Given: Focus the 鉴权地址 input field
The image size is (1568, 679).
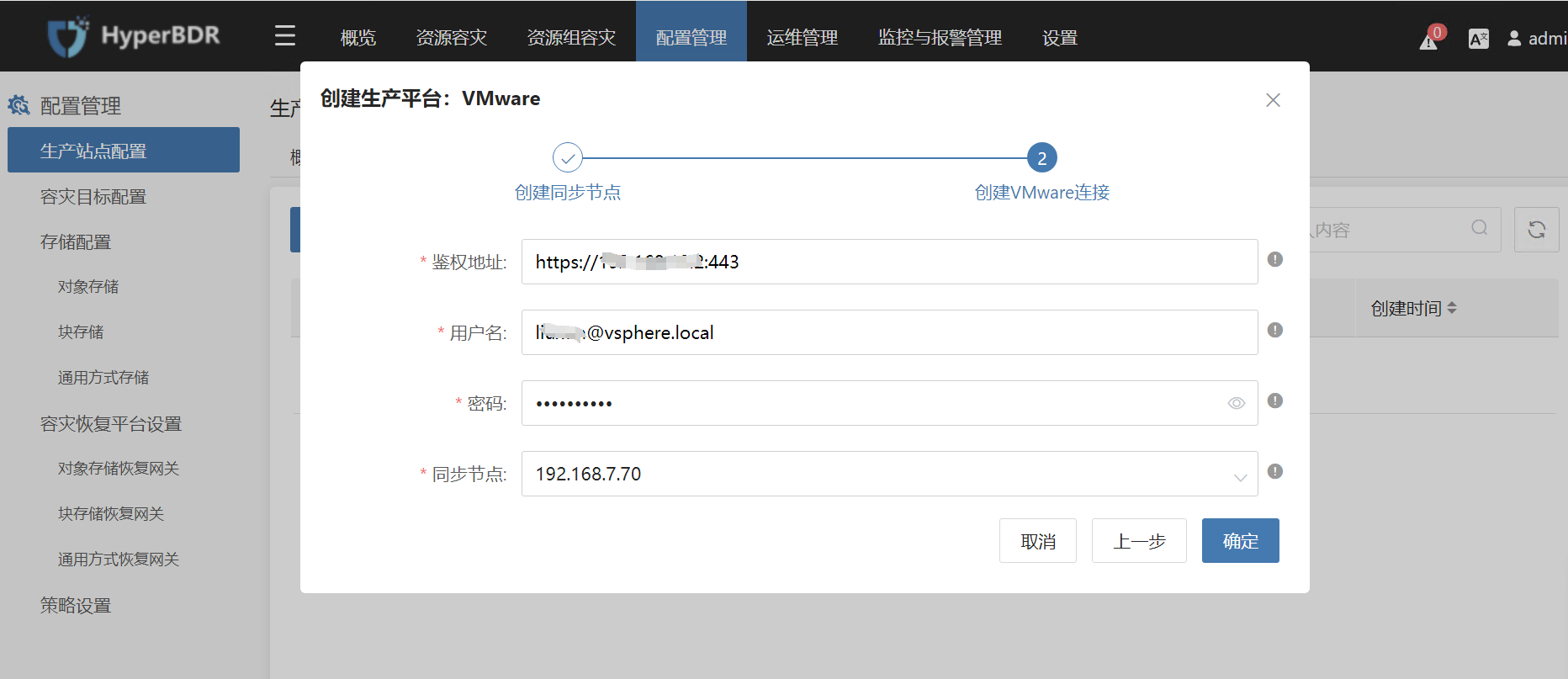Looking at the screenshot, I should [x=889, y=262].
